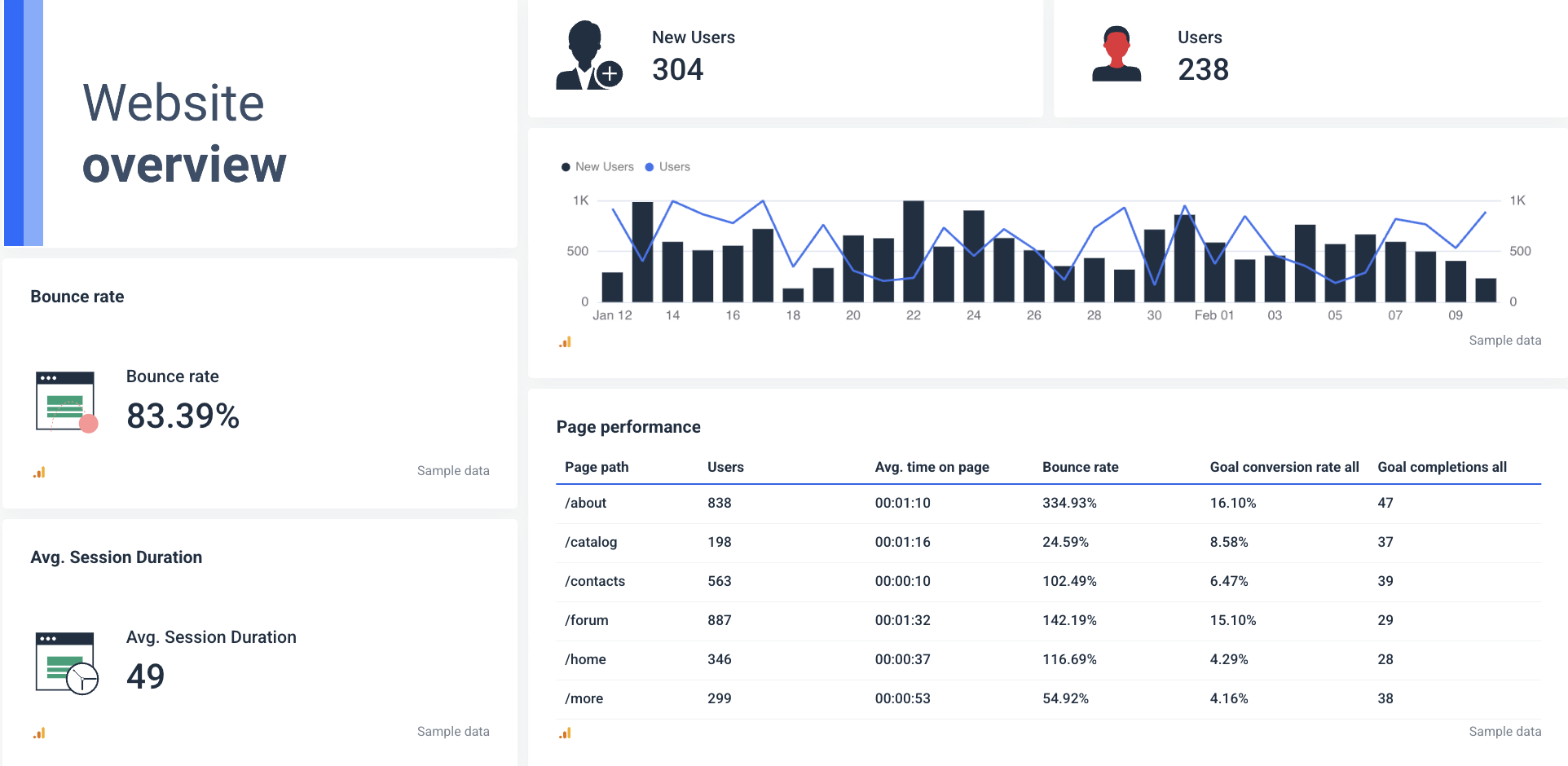Select the /home page path row
The width and height of the screenshot is (1568, 766).
tap(1049, 659)
